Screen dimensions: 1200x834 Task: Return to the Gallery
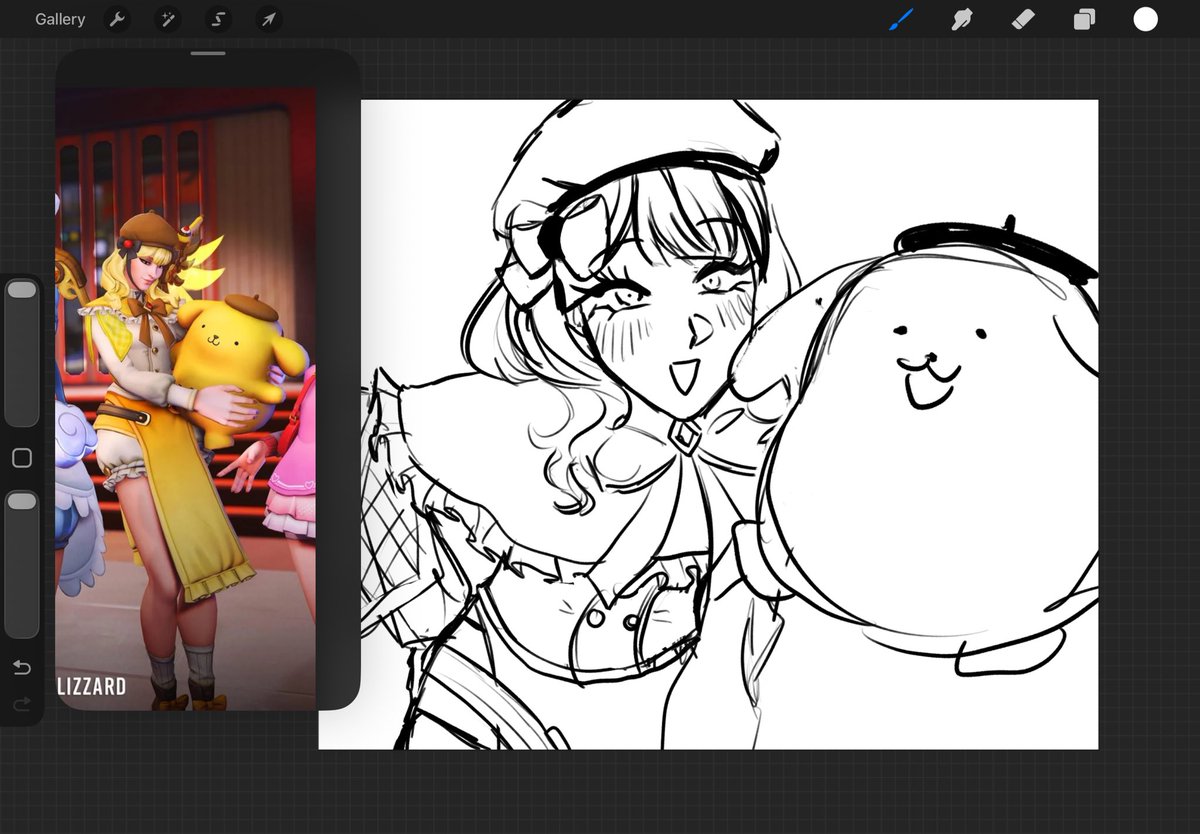[60, 19]
